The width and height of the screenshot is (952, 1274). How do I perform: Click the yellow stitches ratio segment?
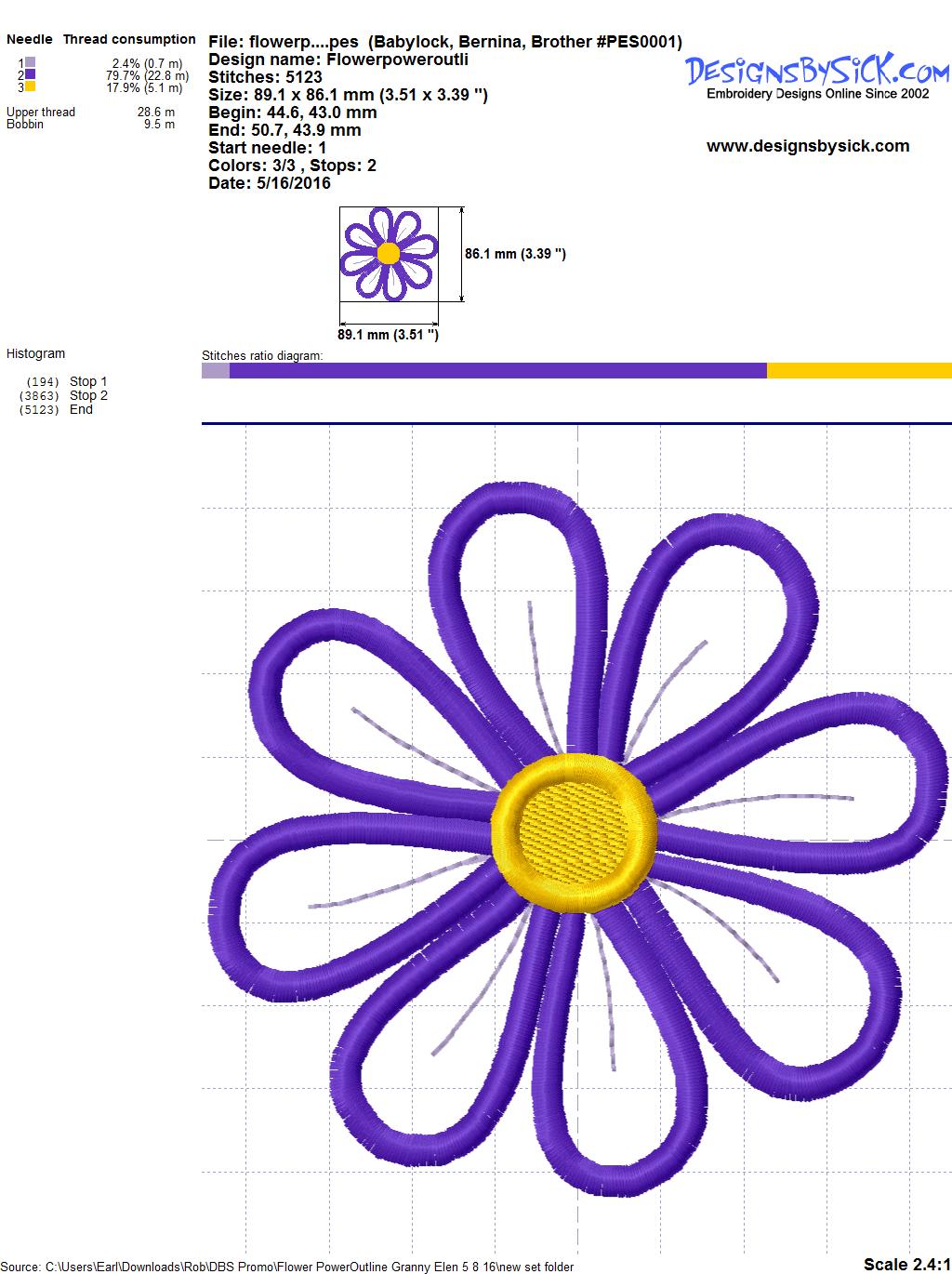click(x=858, y=371)
